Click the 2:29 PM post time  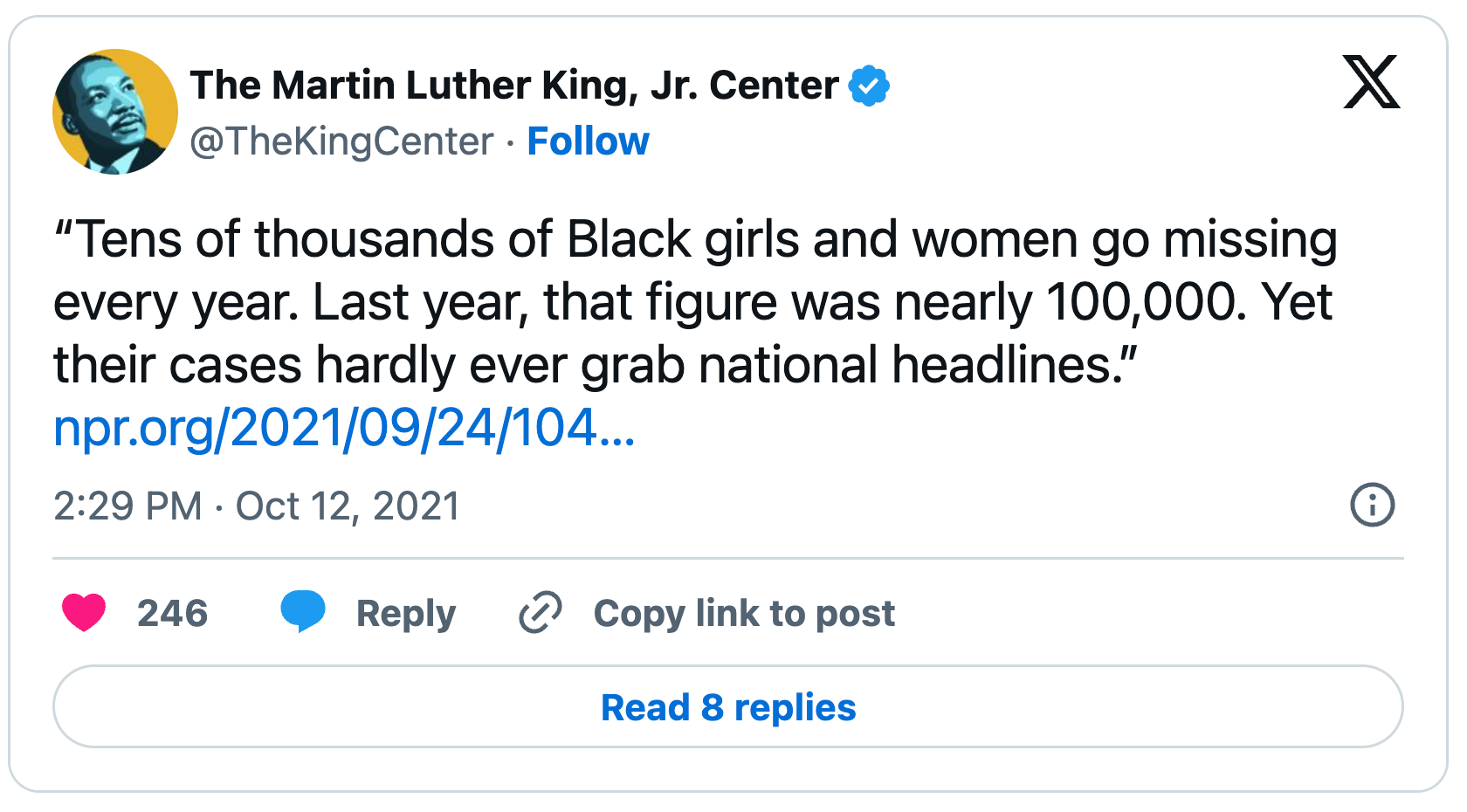pos(127,506)
